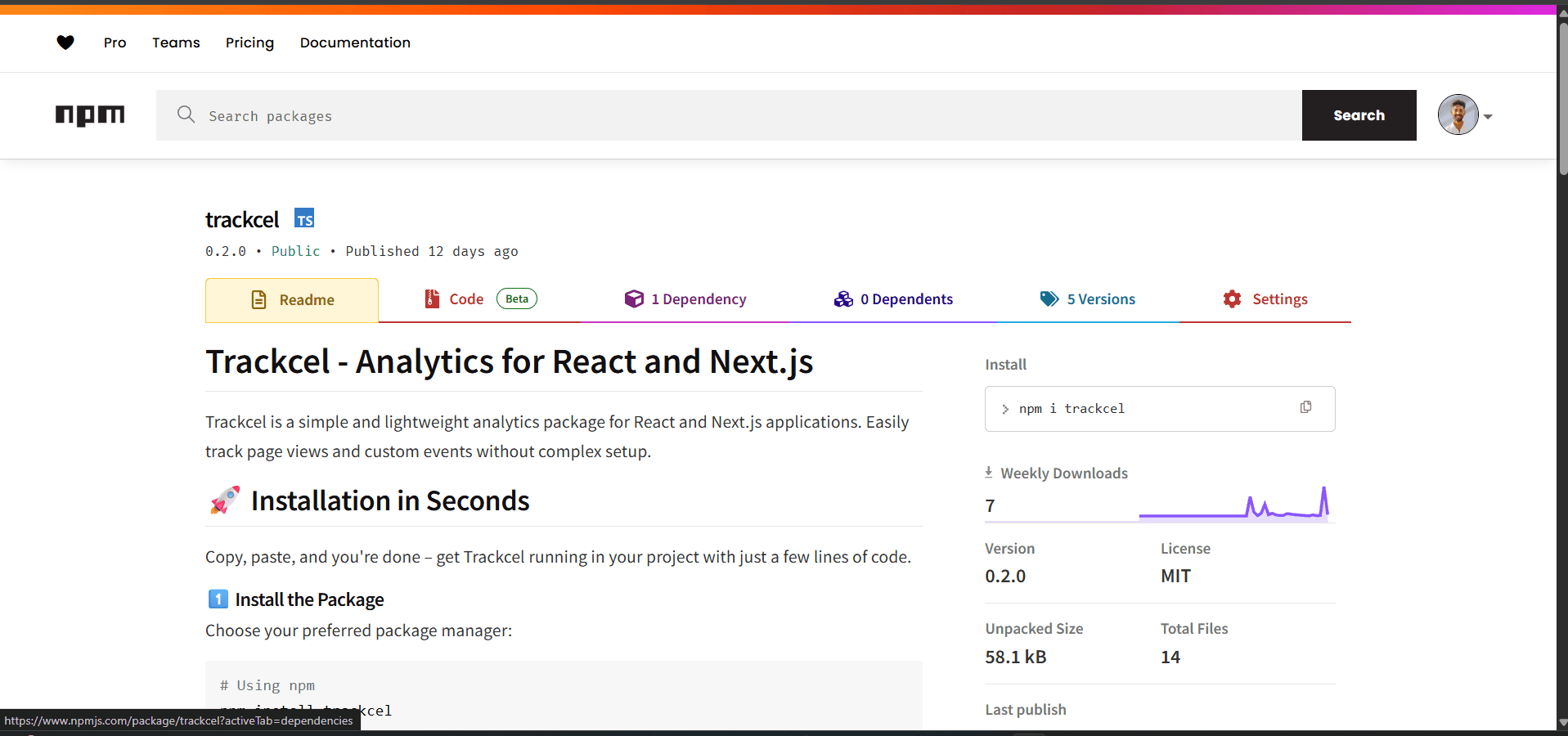Go to the Pricing page
The height and width of the screenshot is (736, 1568).
tap(249, 43)
